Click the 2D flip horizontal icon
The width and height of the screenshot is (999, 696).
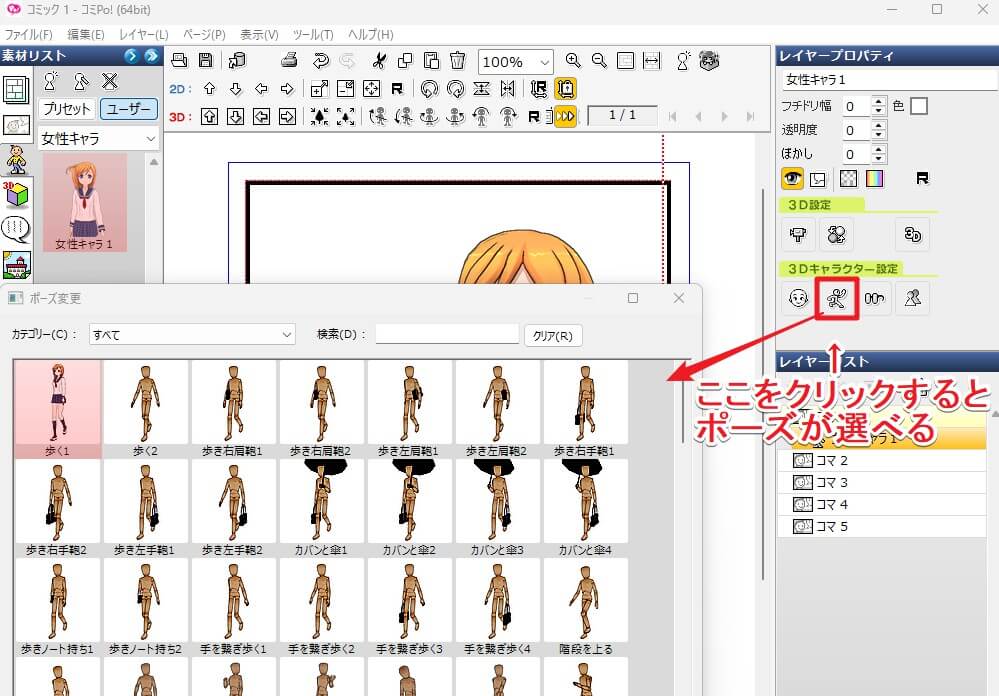507,89
